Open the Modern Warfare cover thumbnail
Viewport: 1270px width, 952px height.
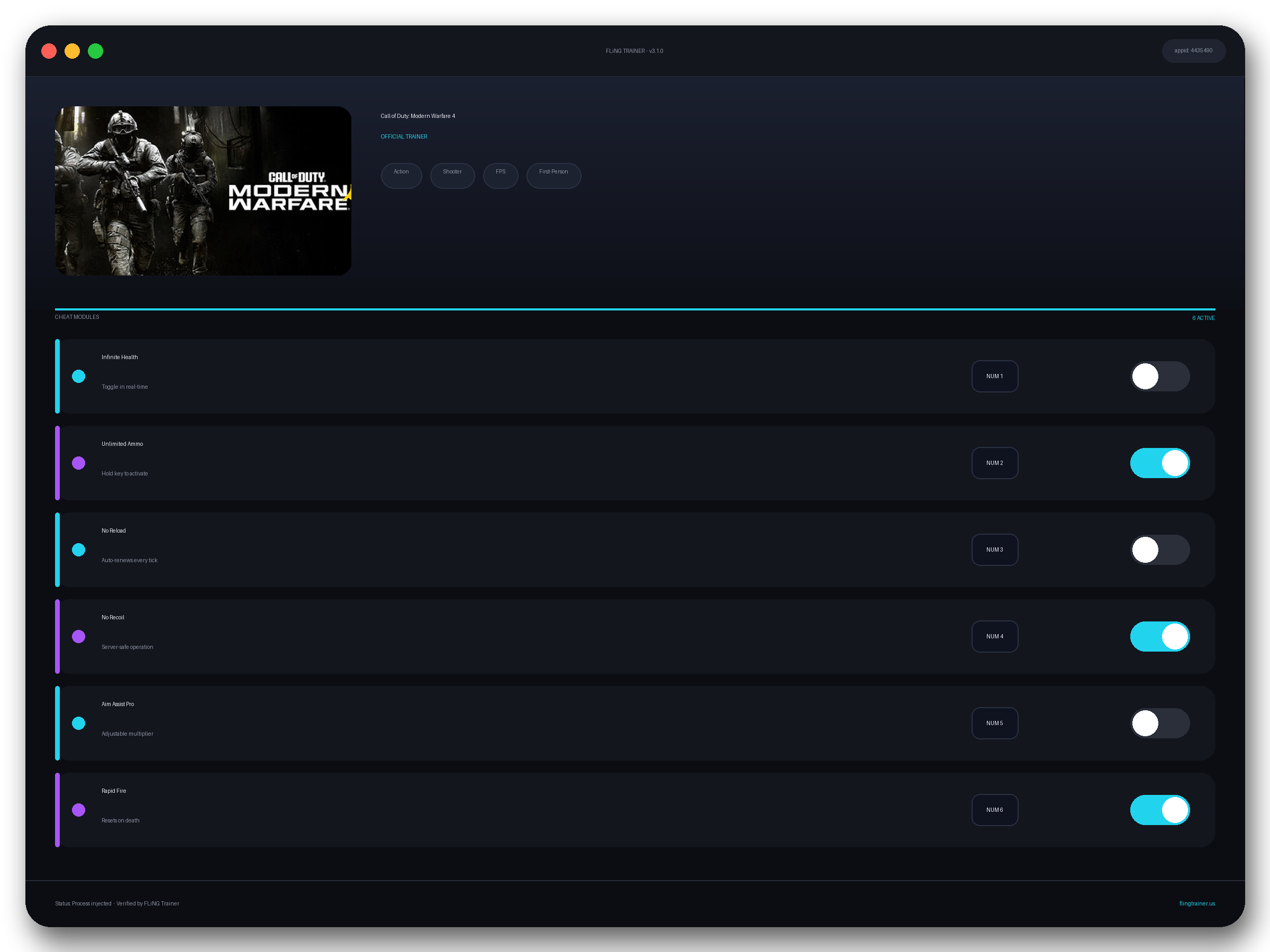click(x=203, y=190)
